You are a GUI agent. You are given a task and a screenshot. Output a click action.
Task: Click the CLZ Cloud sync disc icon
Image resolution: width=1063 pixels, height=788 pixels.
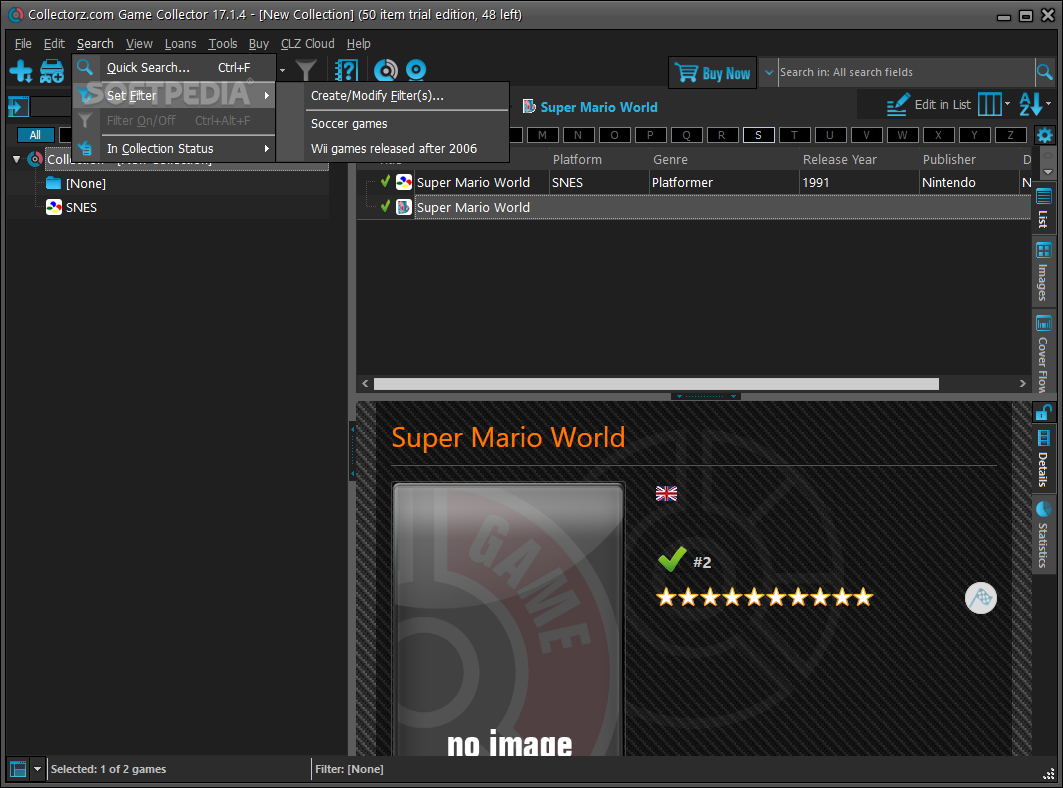(386, 70)
